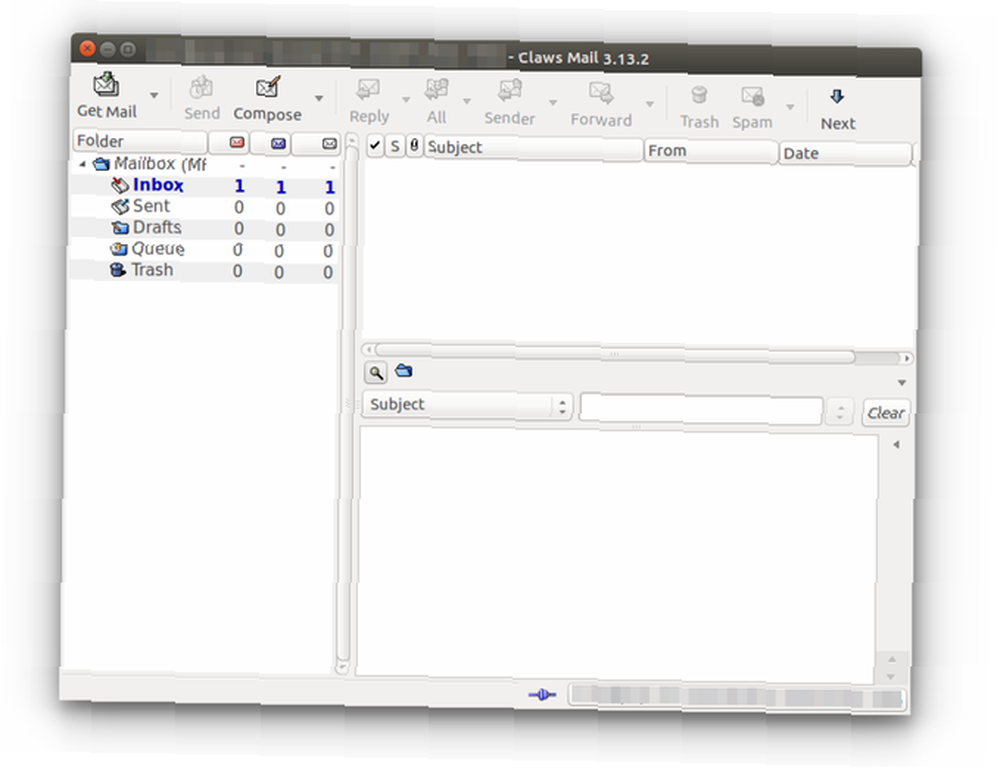Clear the quick search

[x=885, y=413]
